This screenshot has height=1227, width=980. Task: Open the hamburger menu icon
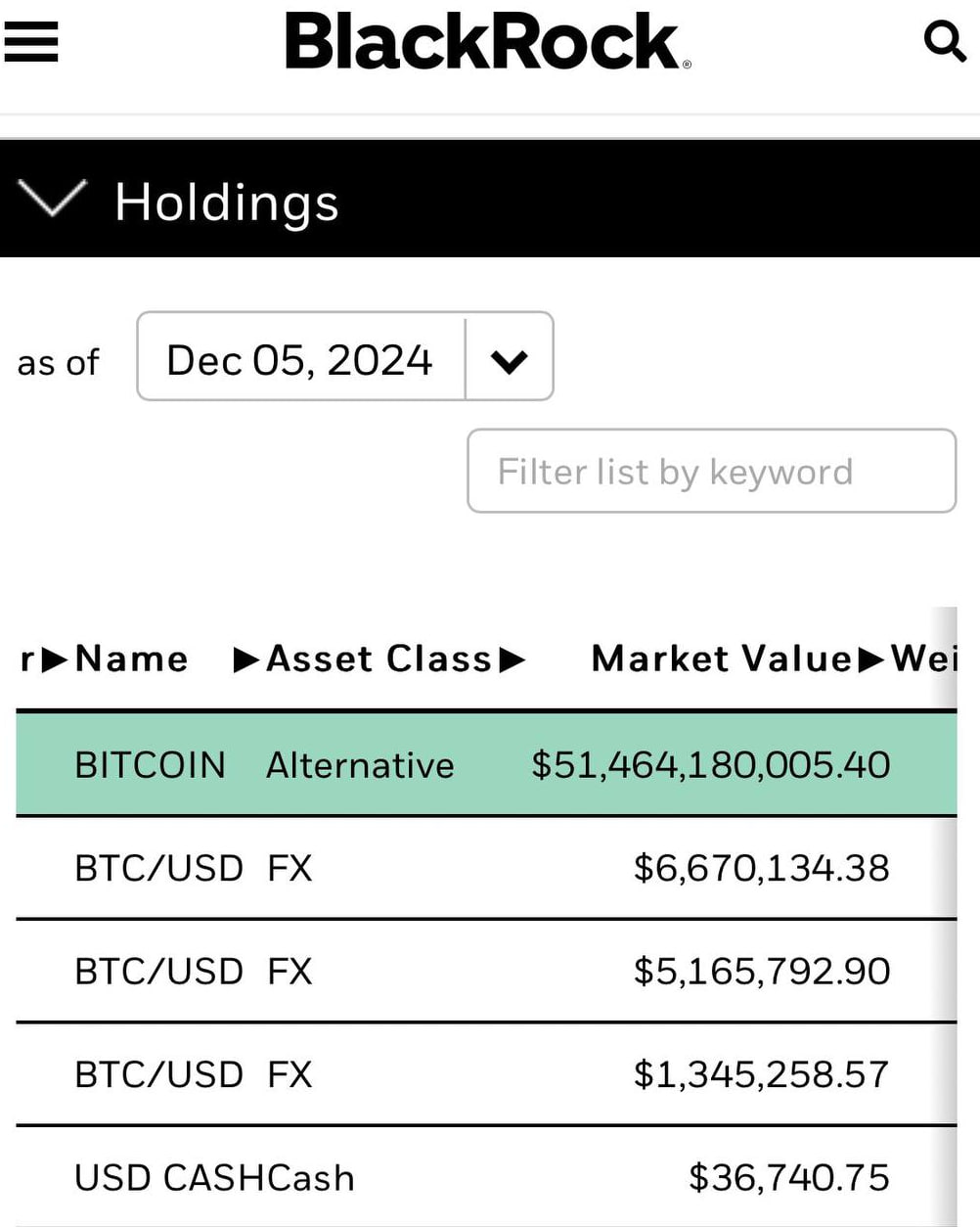(30, 42)
